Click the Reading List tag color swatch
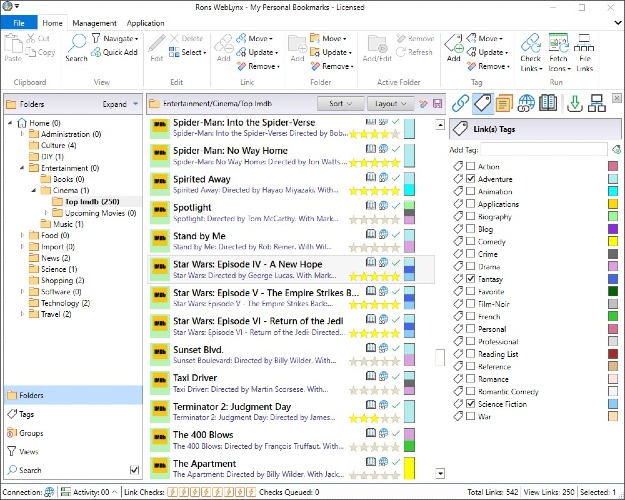The image size is (625, 500). point(613,354)
